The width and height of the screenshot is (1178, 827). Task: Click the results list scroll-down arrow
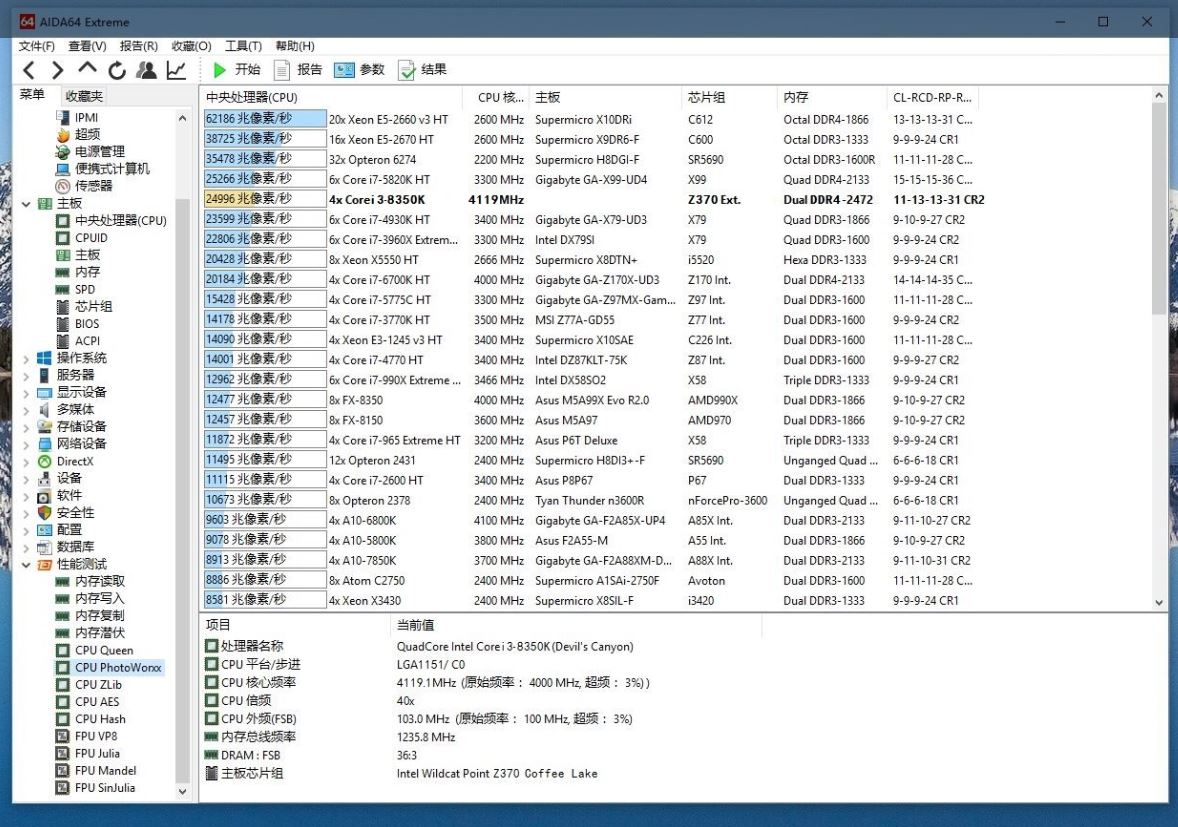[1158, 602]
